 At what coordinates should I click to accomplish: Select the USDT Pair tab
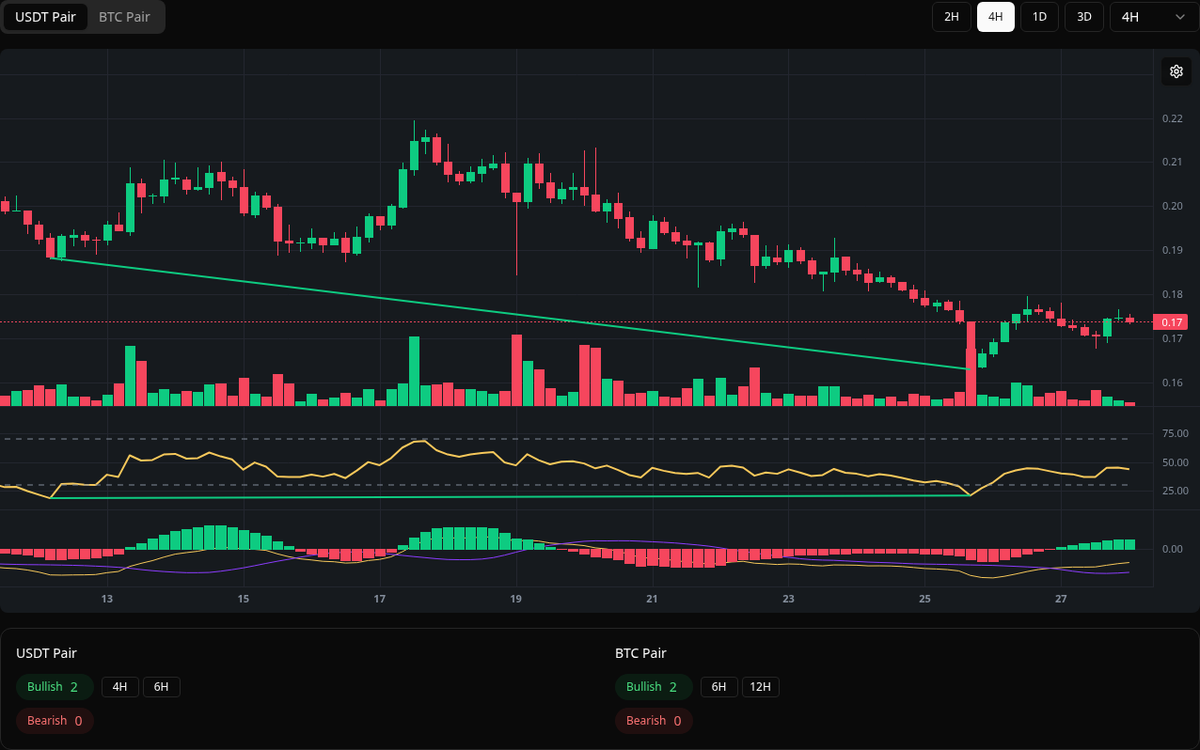pyautogui.click(x=45, y=17)
